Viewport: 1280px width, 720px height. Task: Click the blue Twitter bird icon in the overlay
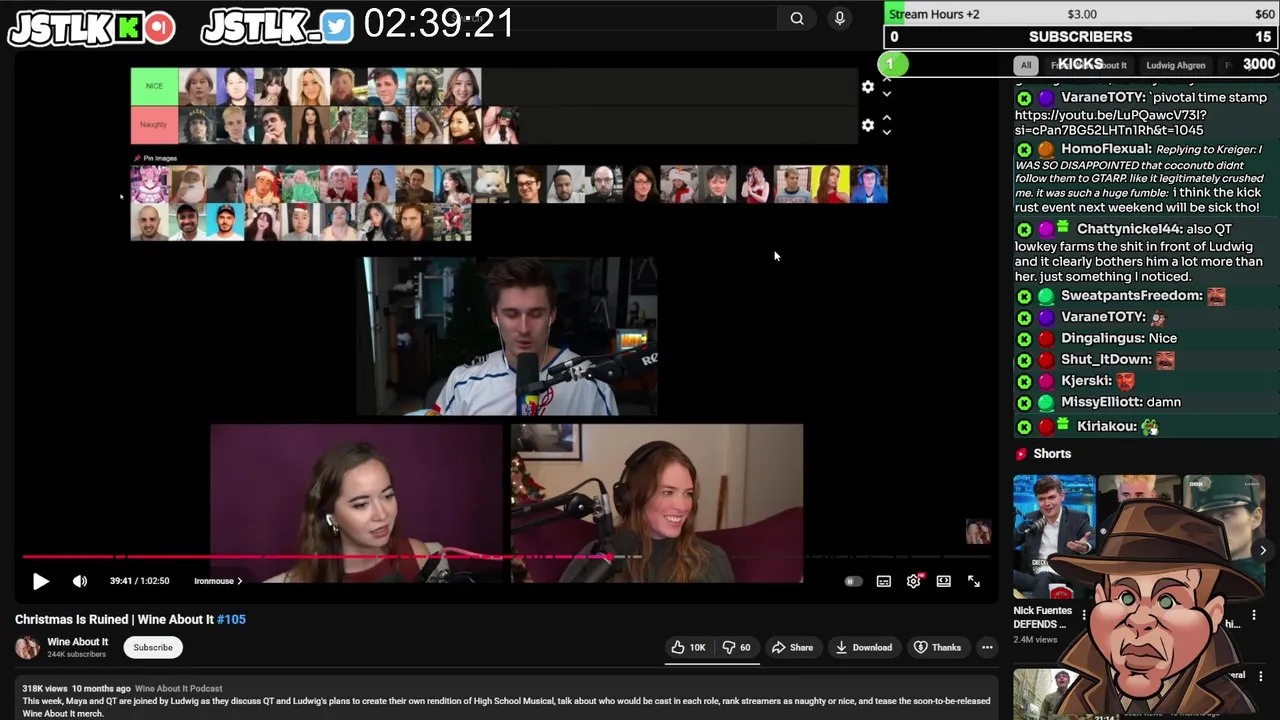click(338, 27)
